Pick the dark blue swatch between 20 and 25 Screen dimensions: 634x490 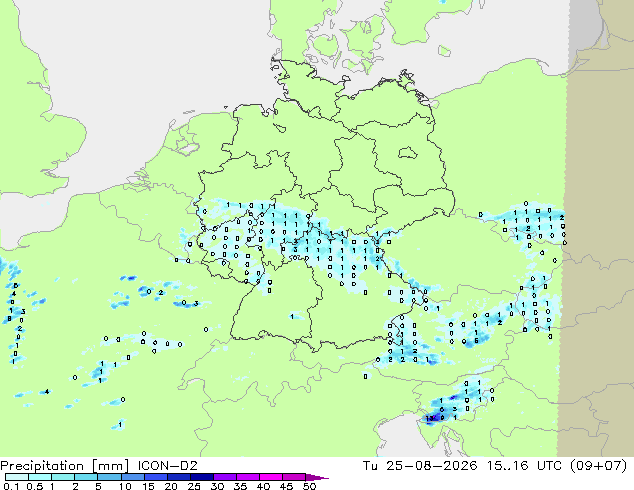coord(178,477)
